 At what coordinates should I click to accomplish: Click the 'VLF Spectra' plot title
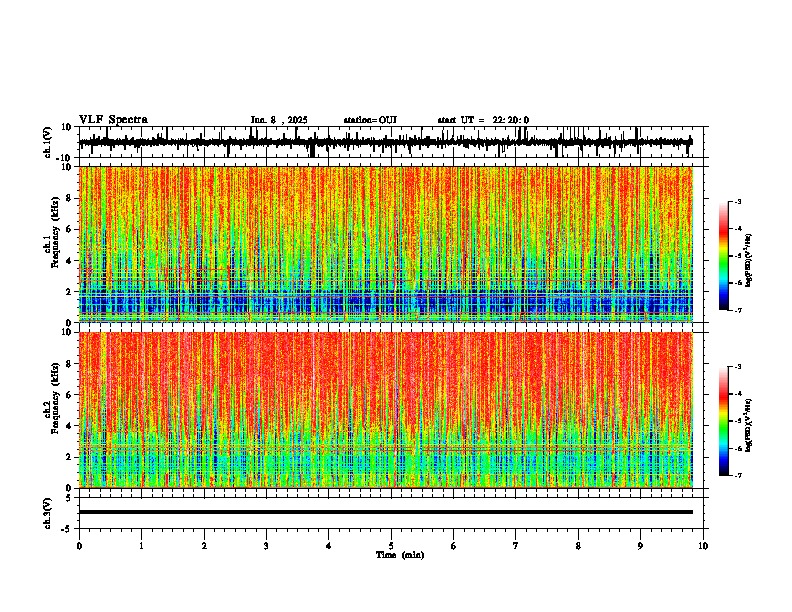(113, 120)
